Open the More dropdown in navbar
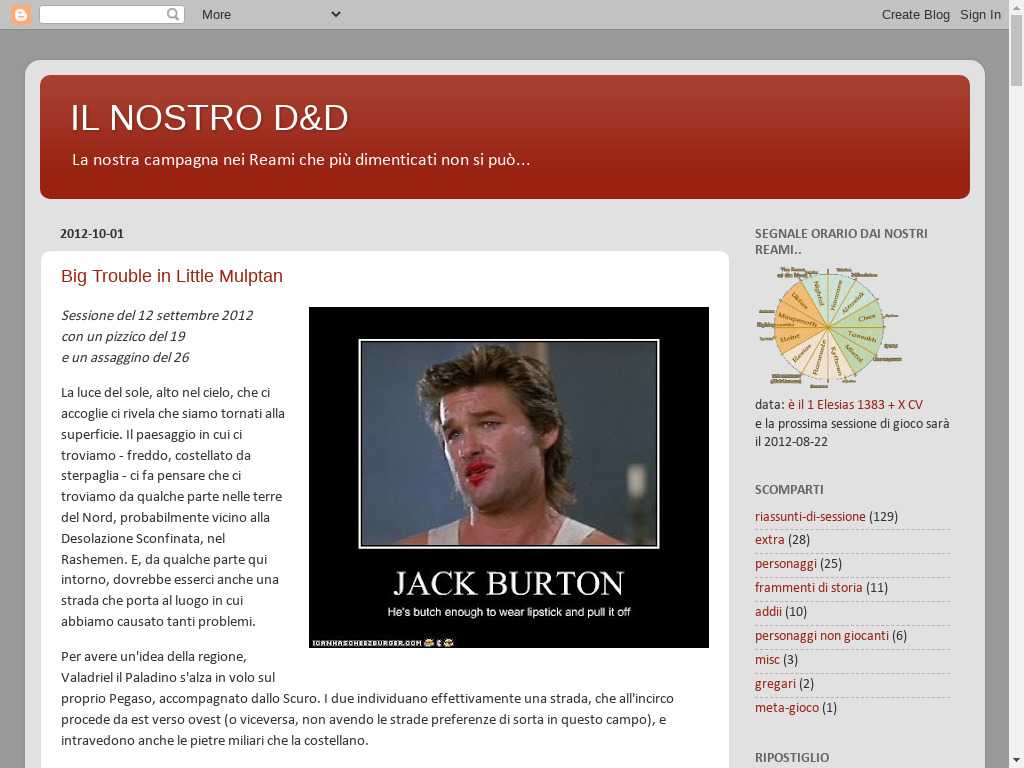Screen dimensions: 1024x768 pos(270,14)
